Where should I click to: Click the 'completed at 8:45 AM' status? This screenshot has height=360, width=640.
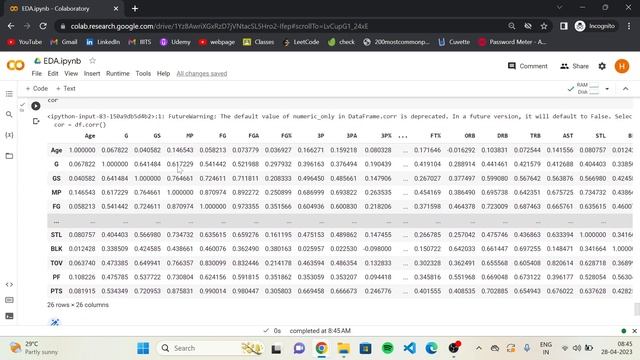(320, 331)
